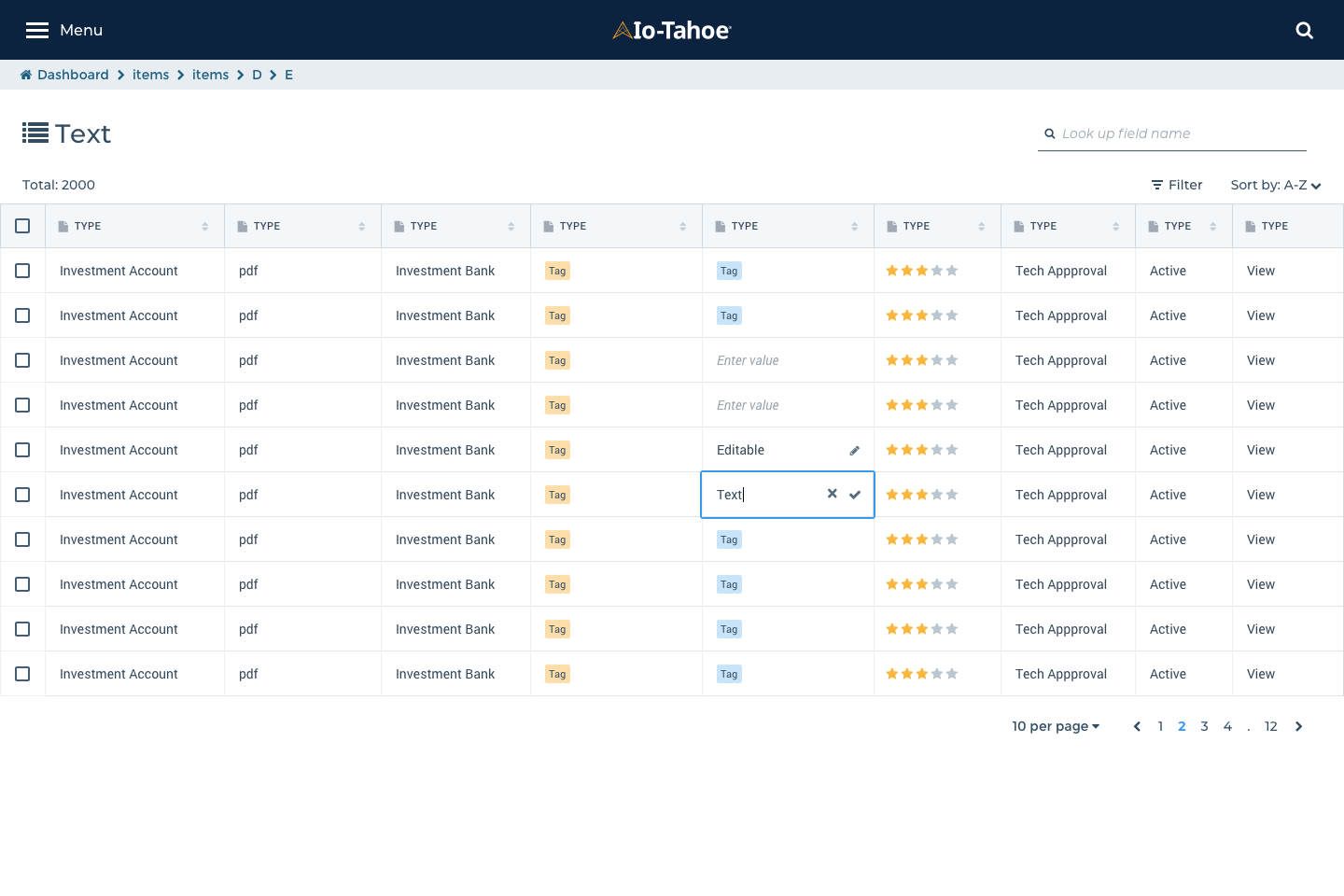Check the checkbox in the row being edited

pos(22,495)
